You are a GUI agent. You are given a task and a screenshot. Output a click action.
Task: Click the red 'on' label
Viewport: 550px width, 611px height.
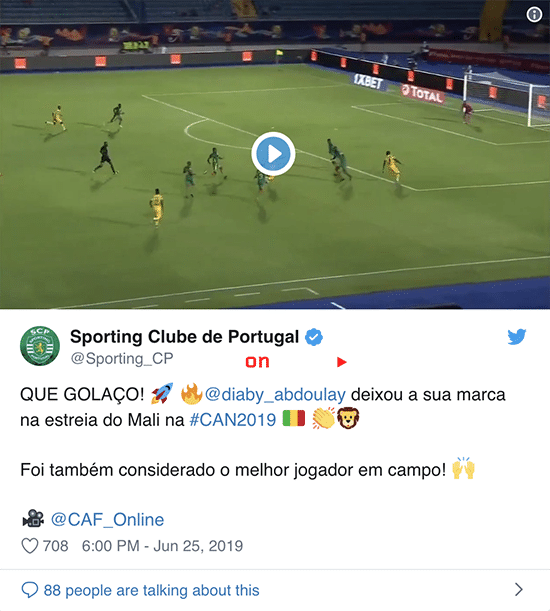coord(257,362)
